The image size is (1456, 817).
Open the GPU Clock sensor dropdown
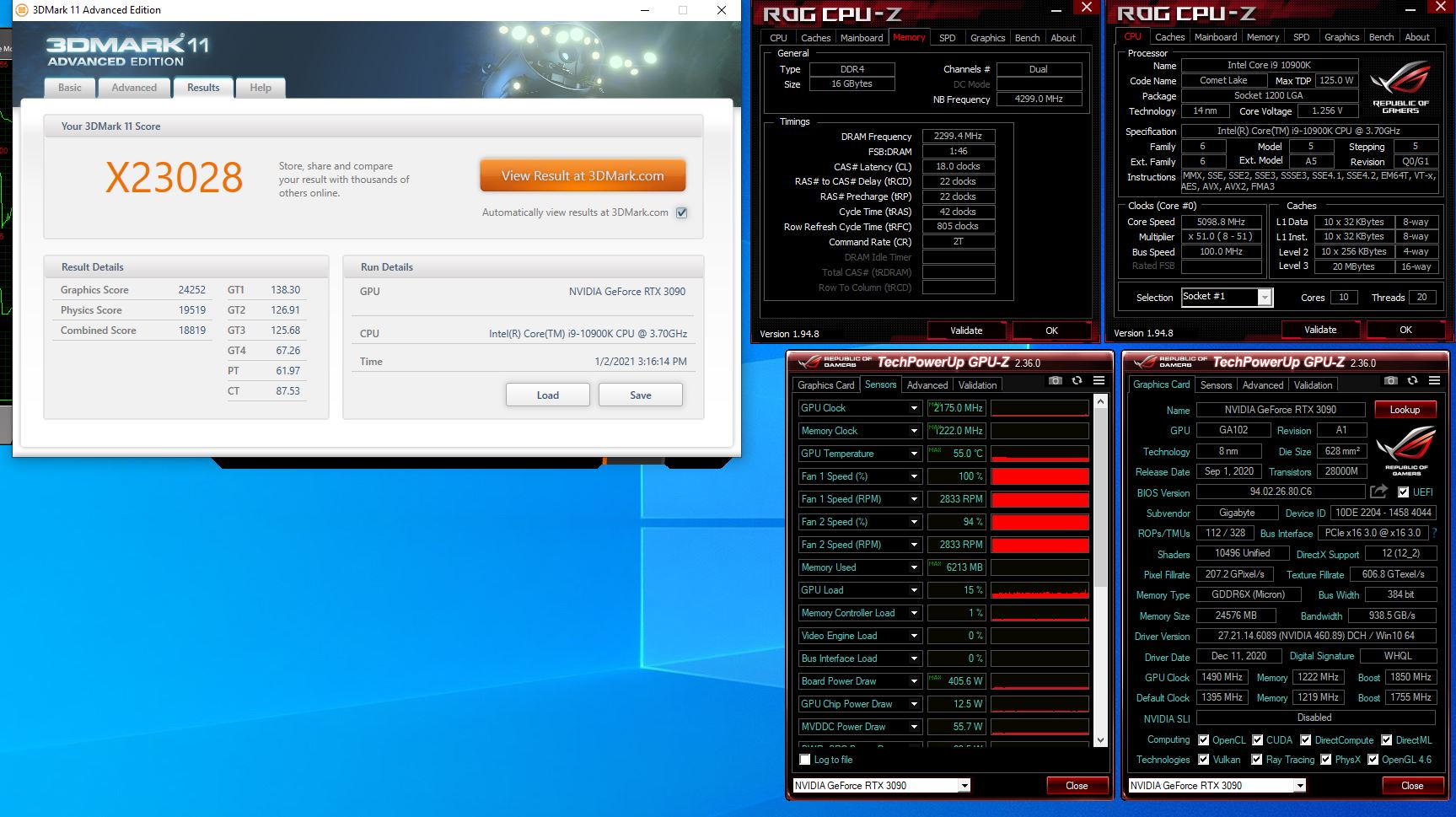coord(914,408)
